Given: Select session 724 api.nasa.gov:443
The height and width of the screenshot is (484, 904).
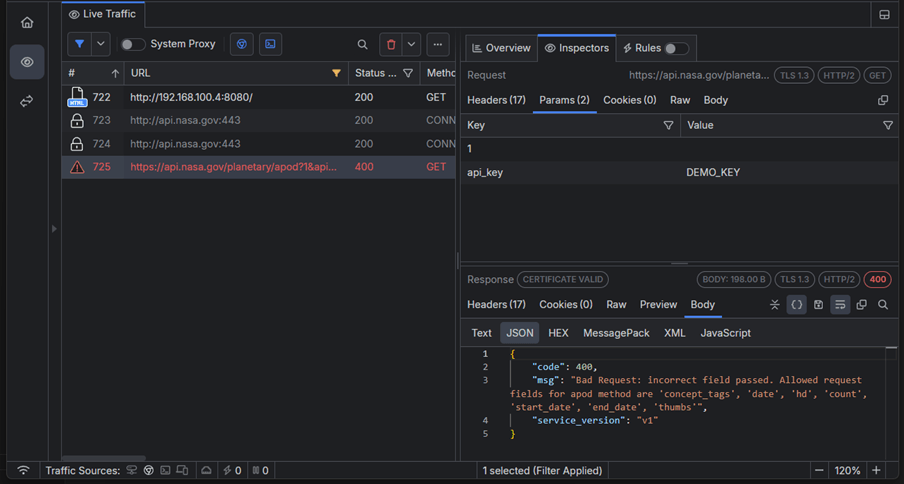Looking at the screenshot, I should pyautogui.click(x=259, y=144).
